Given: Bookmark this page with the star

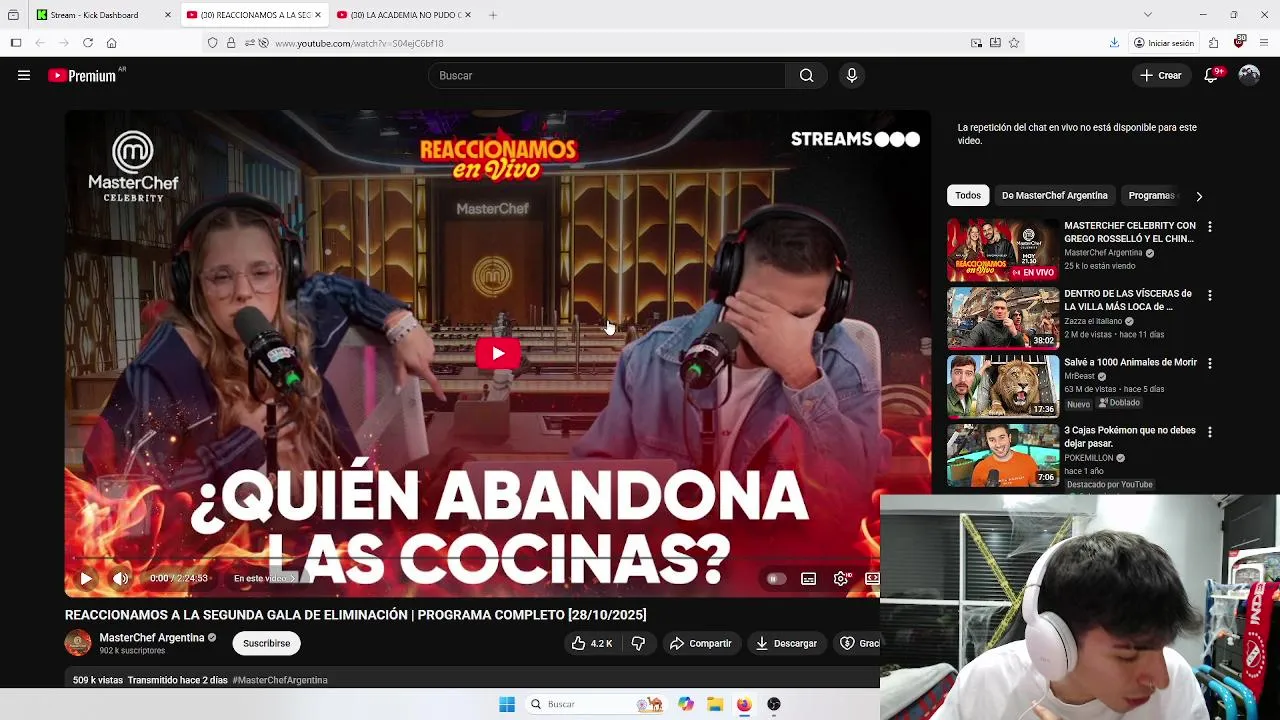Looking at the screenshot, I should pos(1014,43).
